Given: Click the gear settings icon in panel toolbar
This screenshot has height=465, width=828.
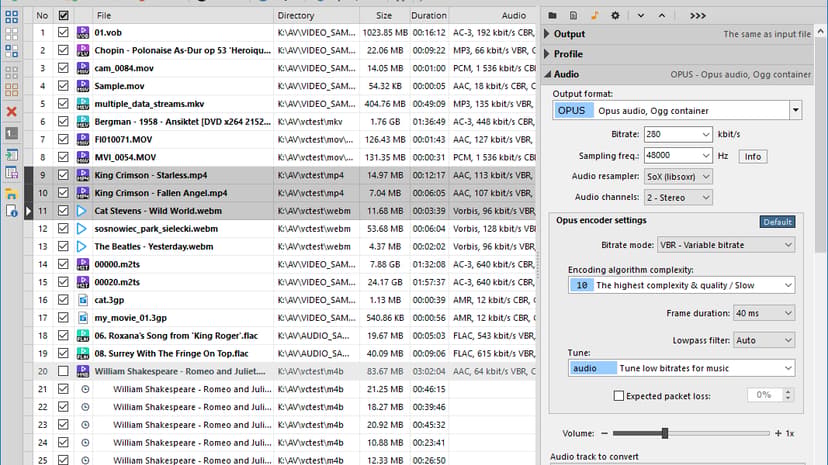Looking at the screenshot, I should point(615,15).
